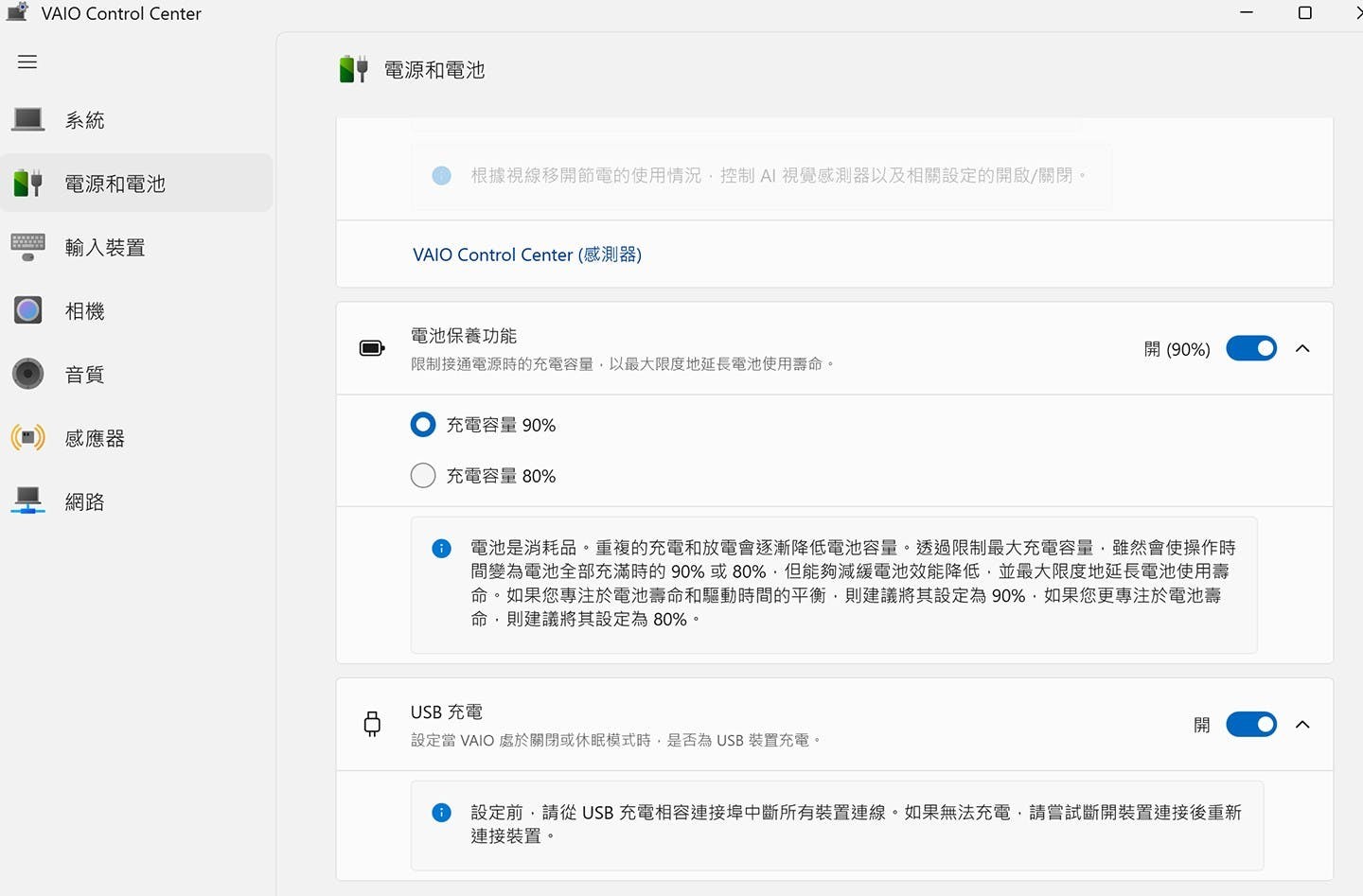Click the 相機 camera icon
Image resolution: width=1363 pixels, height=896 pixels.
click(27, 310)
